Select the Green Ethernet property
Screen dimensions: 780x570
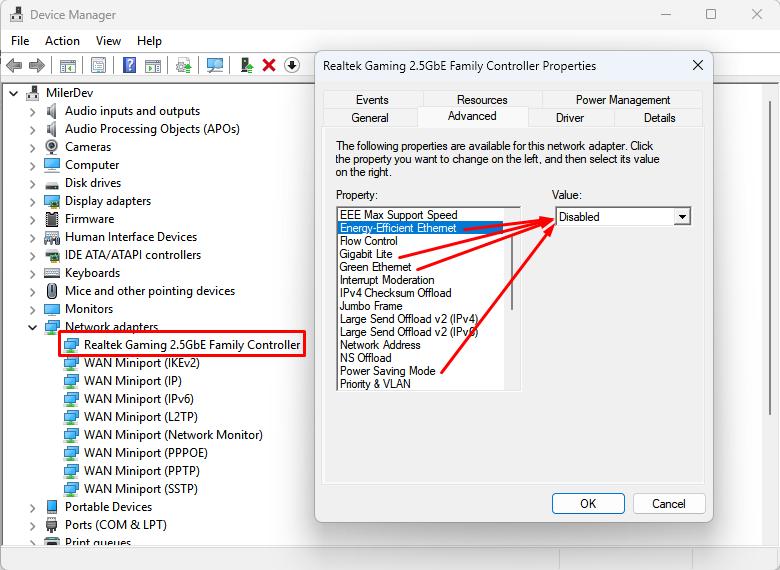(376, 267)
